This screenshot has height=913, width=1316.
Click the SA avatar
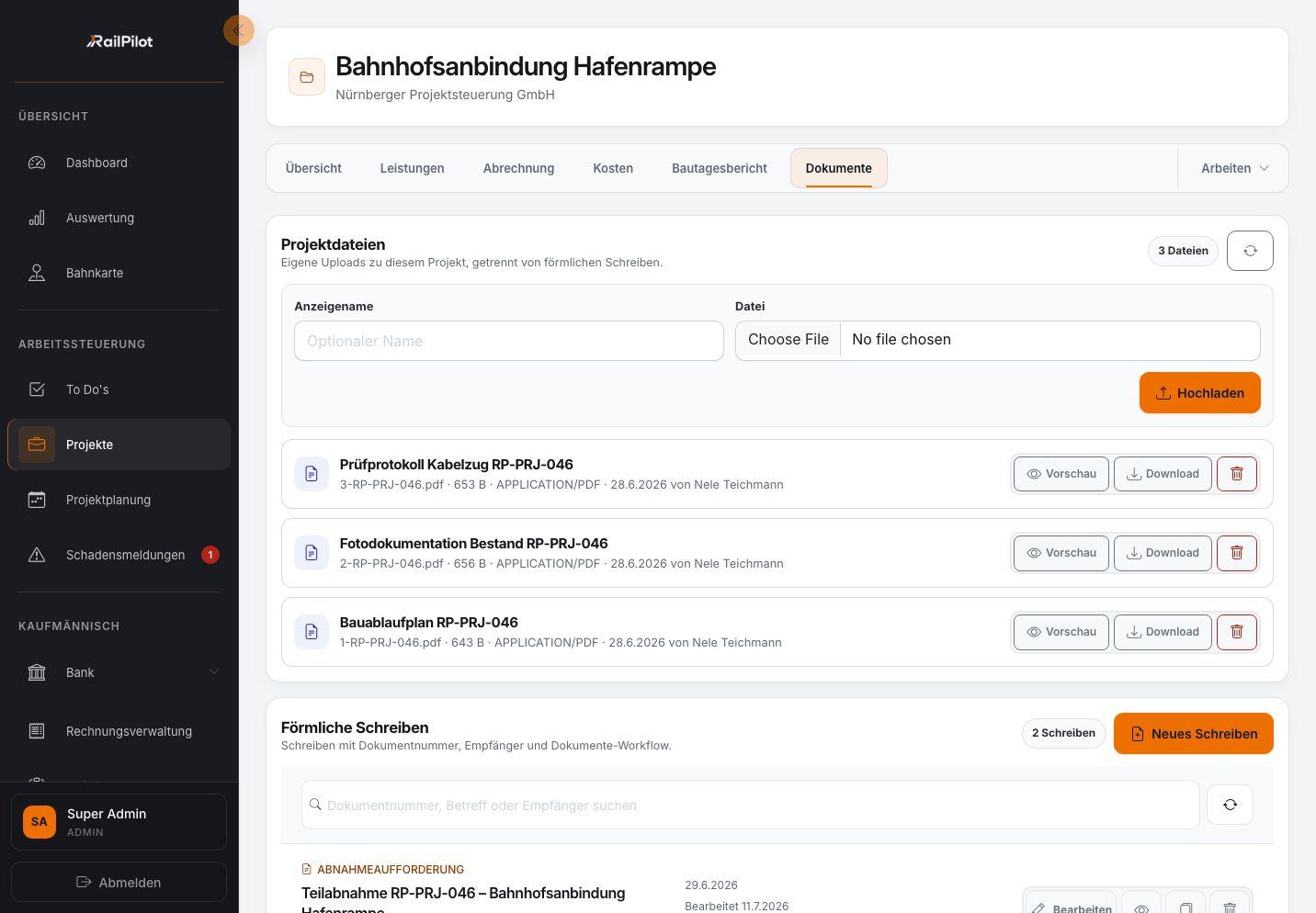40,822
